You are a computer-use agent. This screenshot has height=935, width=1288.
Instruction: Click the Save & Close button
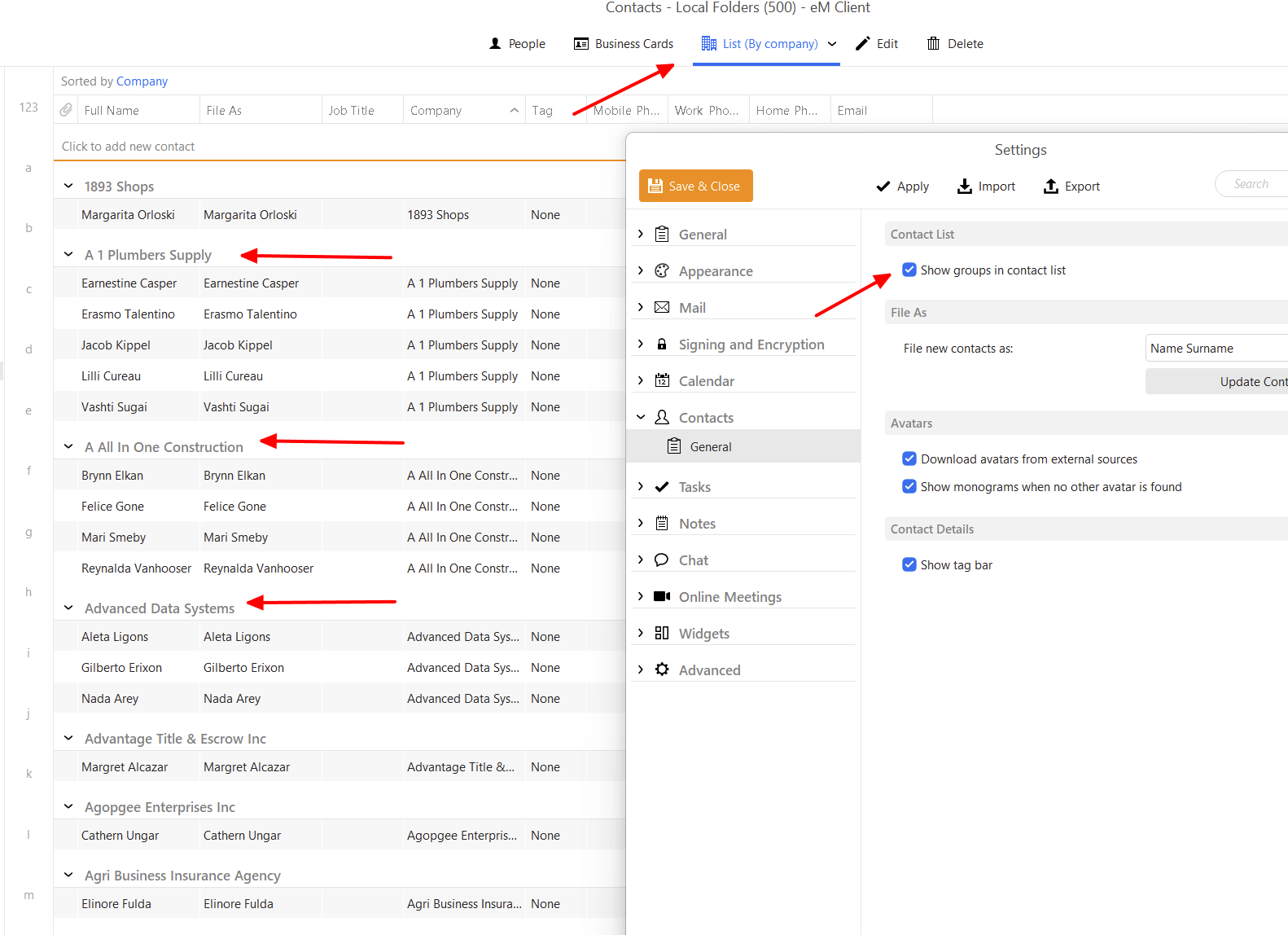pyautogui.click(x=696, y=186)
